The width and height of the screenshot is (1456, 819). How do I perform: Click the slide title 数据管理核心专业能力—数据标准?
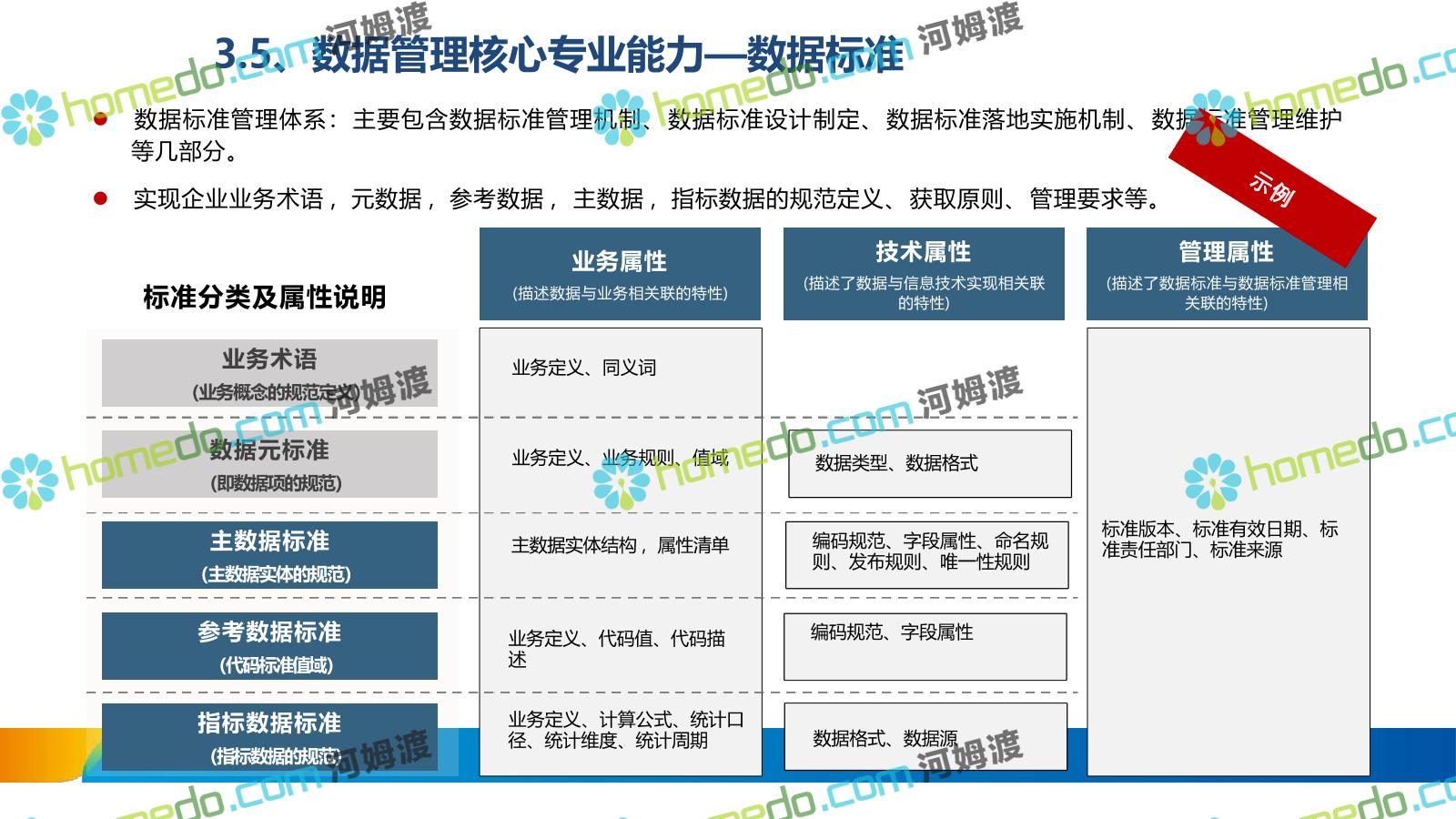(x=559, y=55)
